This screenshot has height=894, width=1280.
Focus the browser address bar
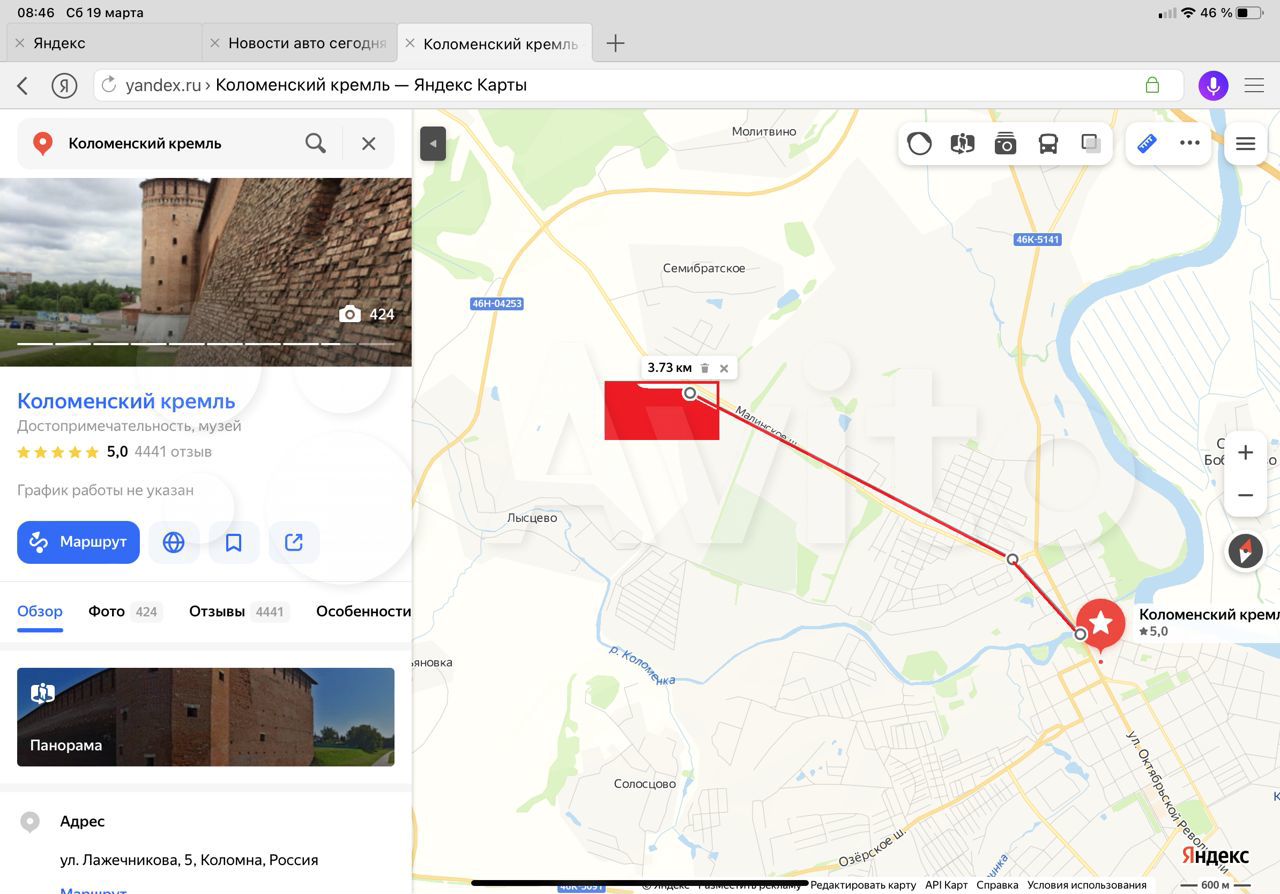(638, 85)
